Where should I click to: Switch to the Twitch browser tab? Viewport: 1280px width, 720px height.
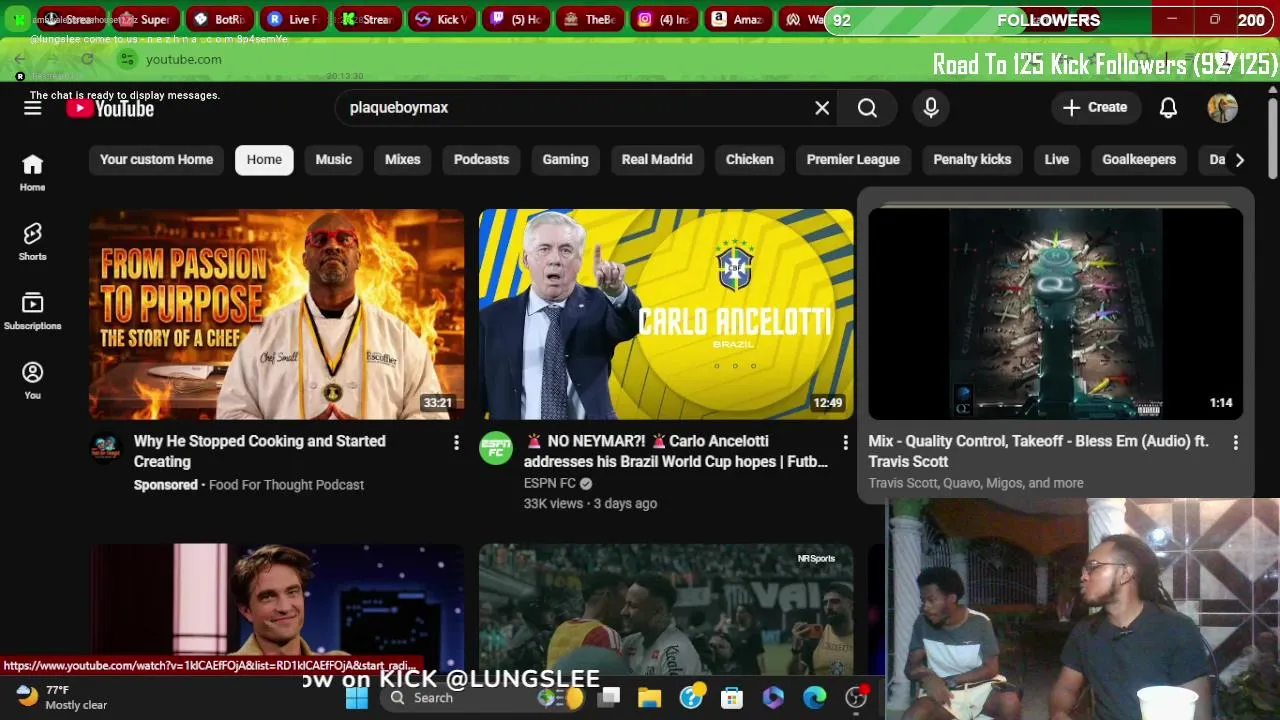515,19
